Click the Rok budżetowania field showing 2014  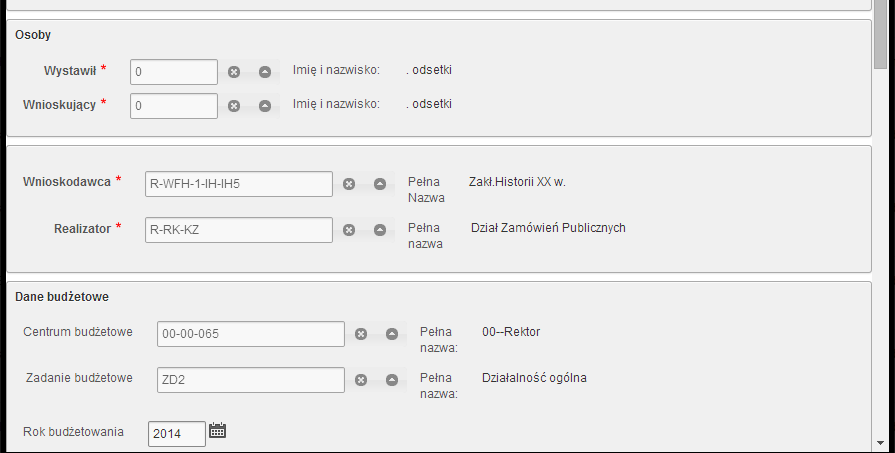click(x=177, y=434)
